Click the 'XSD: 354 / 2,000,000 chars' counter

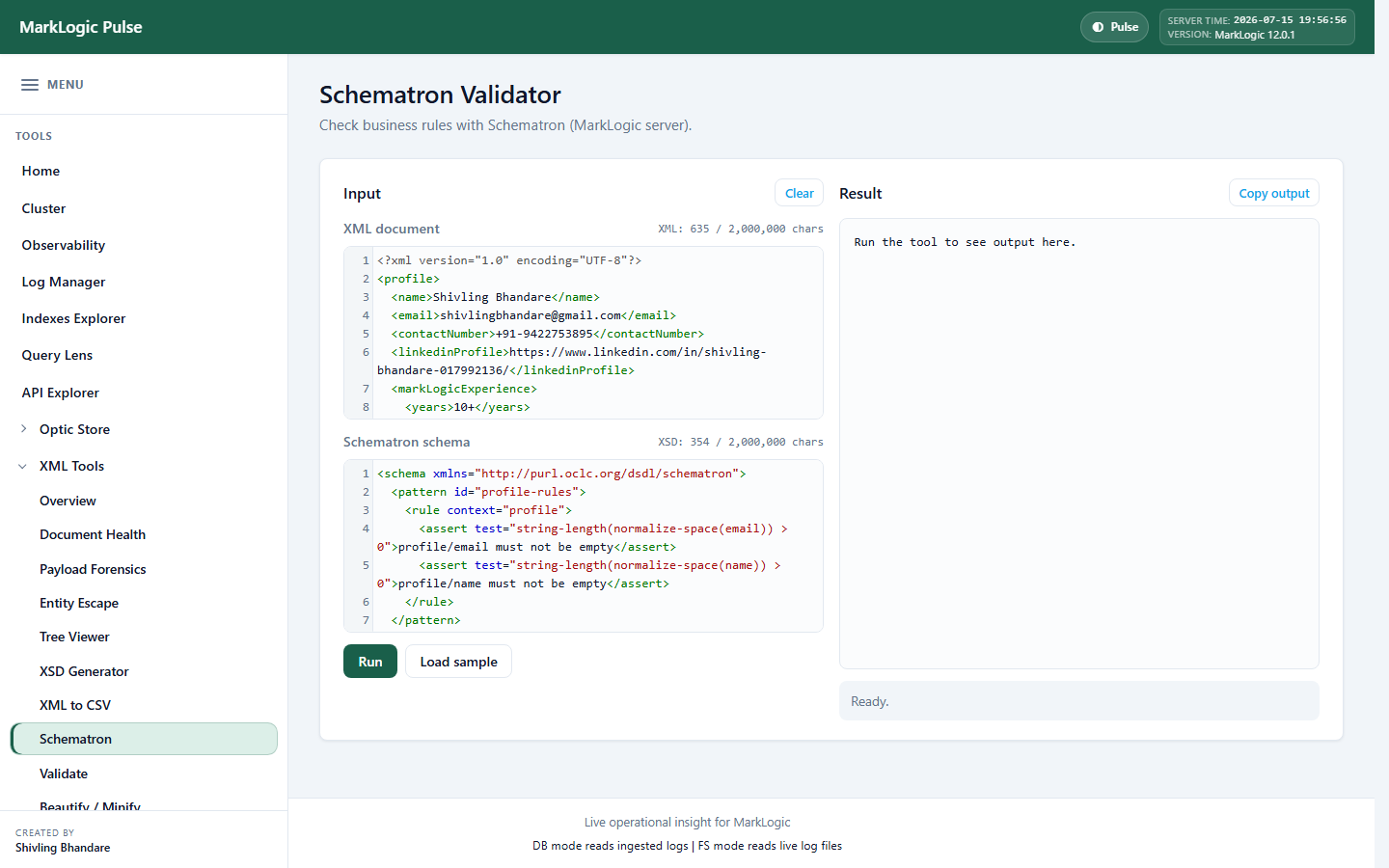(x=741, y=442)
